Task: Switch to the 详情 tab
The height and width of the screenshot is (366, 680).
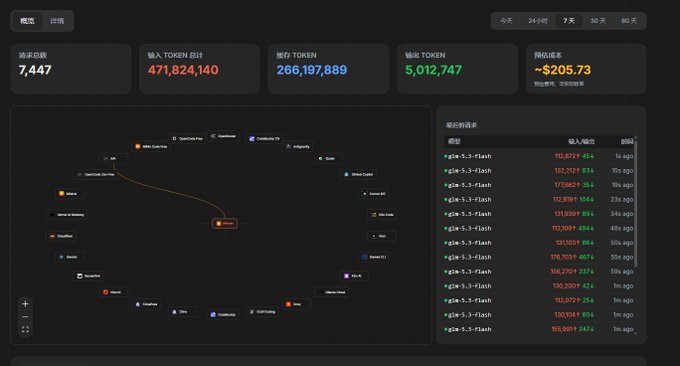Action: click(57, 21)
